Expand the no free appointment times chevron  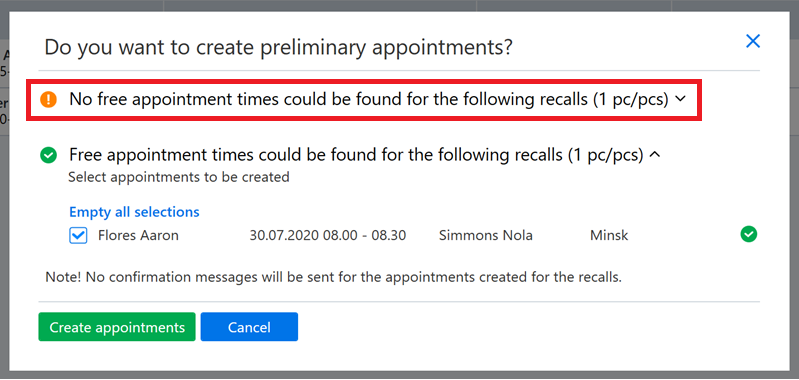pyautogui.click(x=680, y=100)
